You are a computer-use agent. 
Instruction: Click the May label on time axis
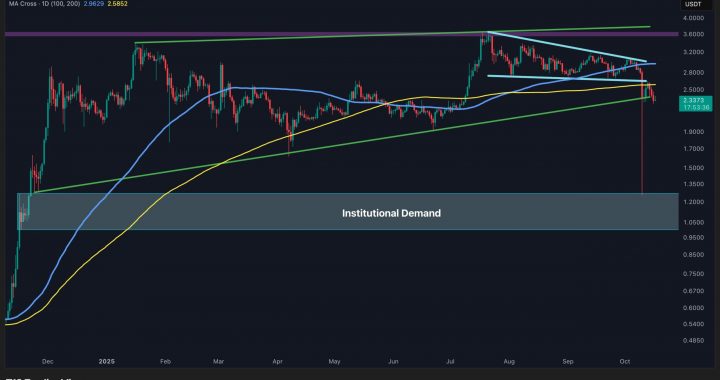coord(335,362)
